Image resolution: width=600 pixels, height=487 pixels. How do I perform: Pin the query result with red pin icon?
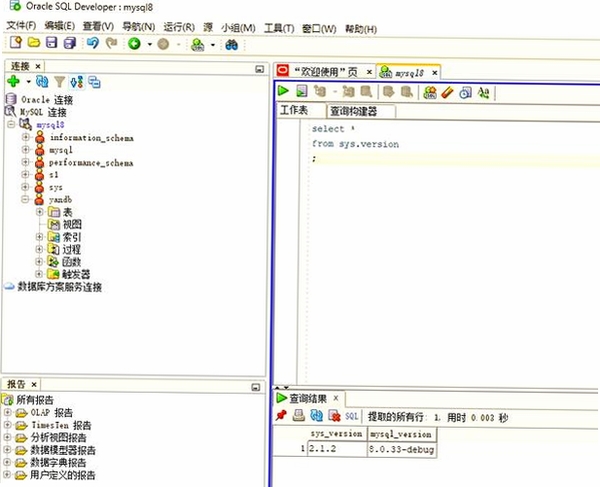[281, 415]
